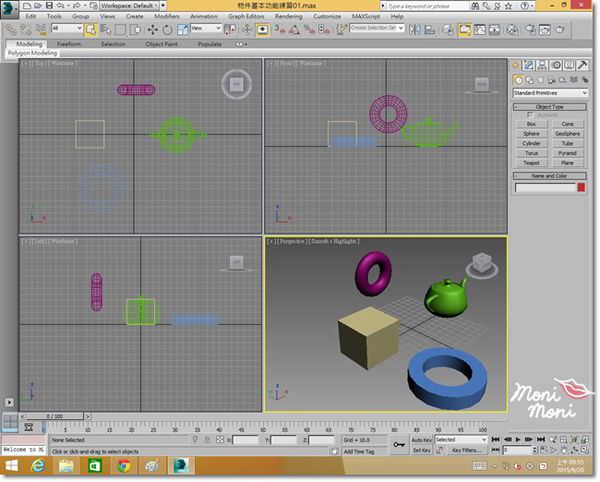Open the Modifiers menu
The image size is (600, 482).
pyautogui.click(x=167, y=16)
